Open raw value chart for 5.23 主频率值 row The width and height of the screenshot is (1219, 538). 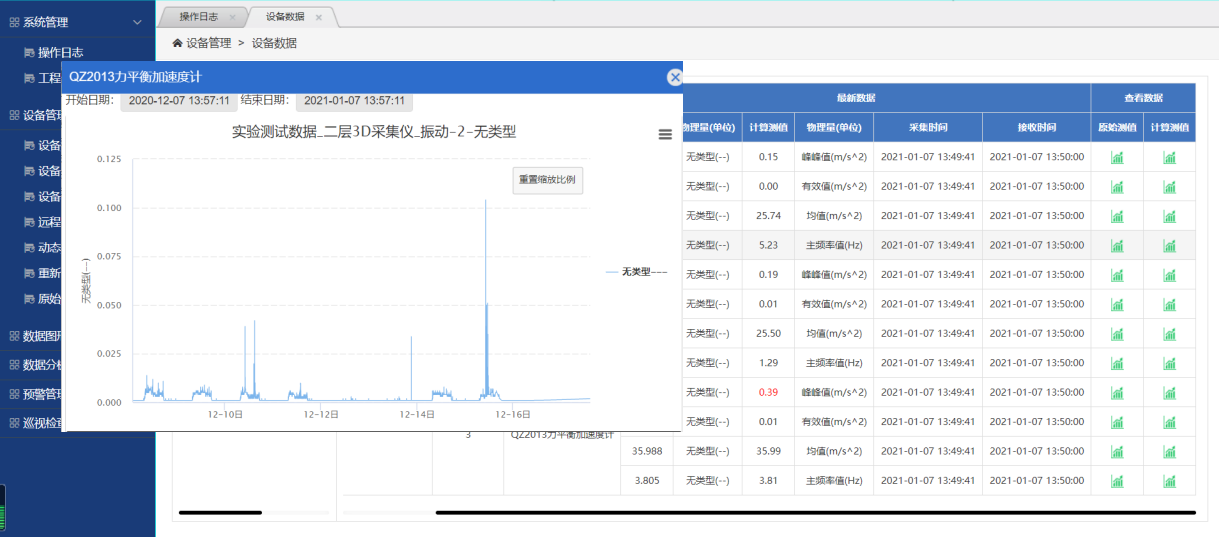pos(1117,245)
